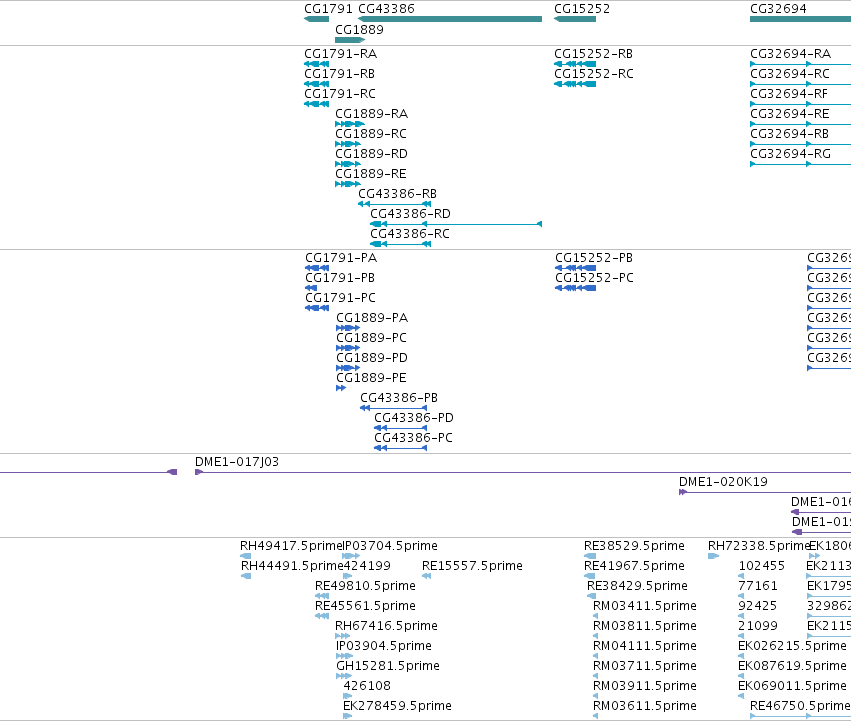
Task: Click feature 424199
Action: 367,566
